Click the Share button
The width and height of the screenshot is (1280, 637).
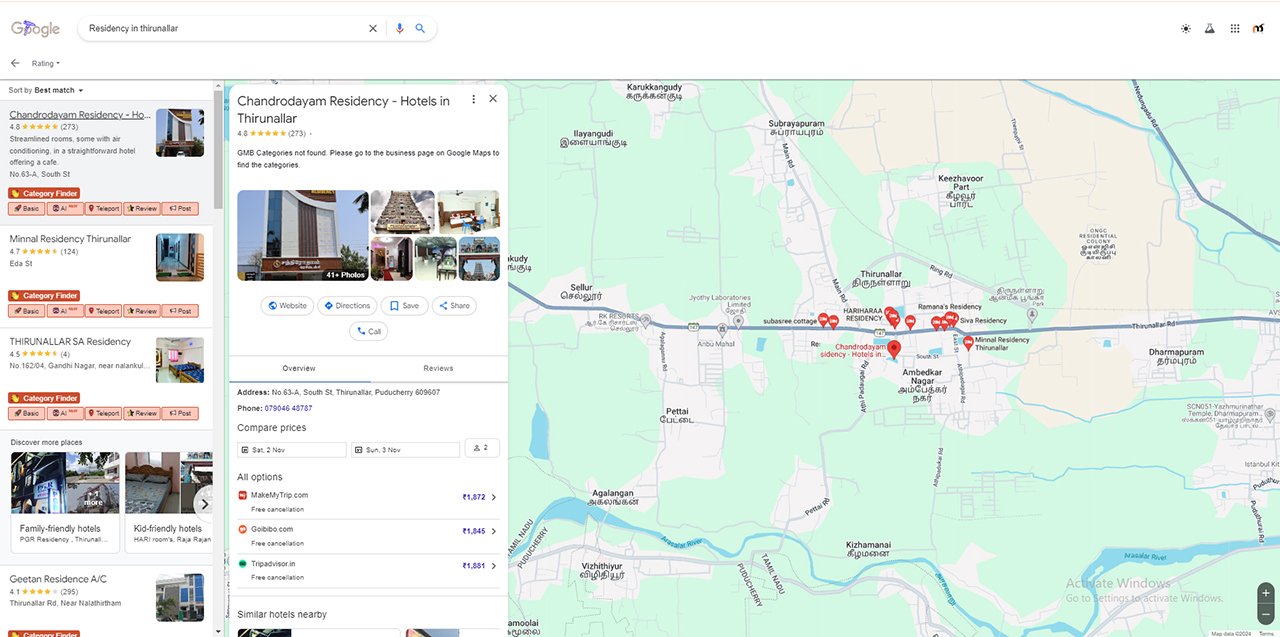[454, 306]
